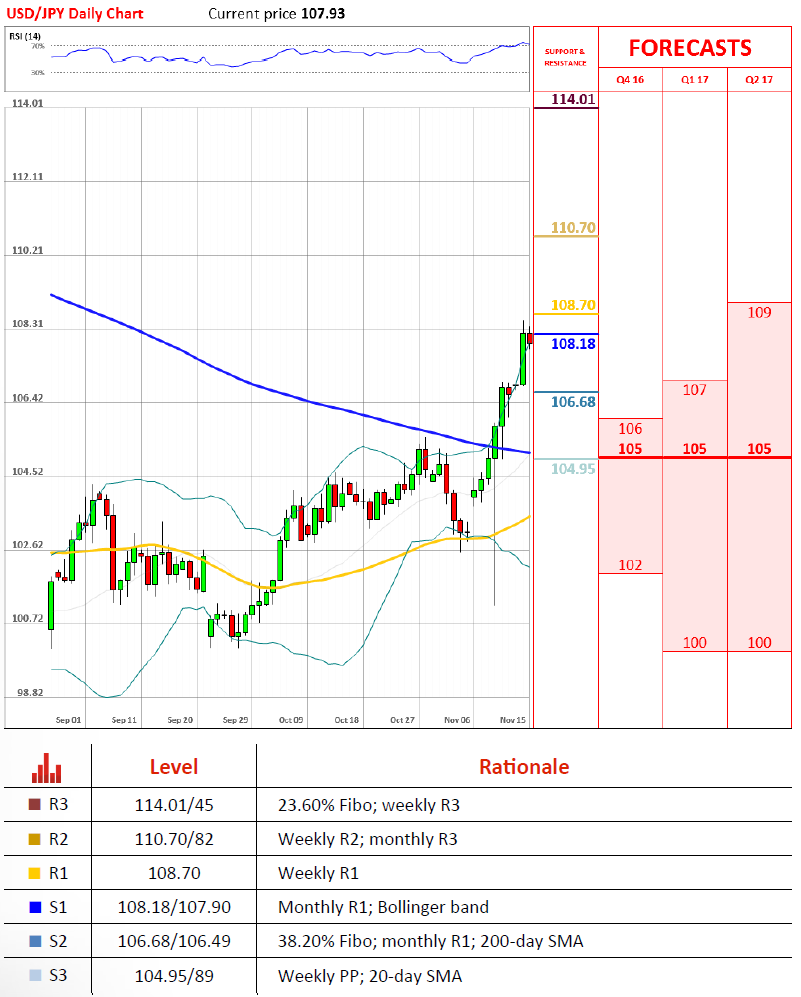Click the S3 light-blue color swatch

[x=35, y=975]
